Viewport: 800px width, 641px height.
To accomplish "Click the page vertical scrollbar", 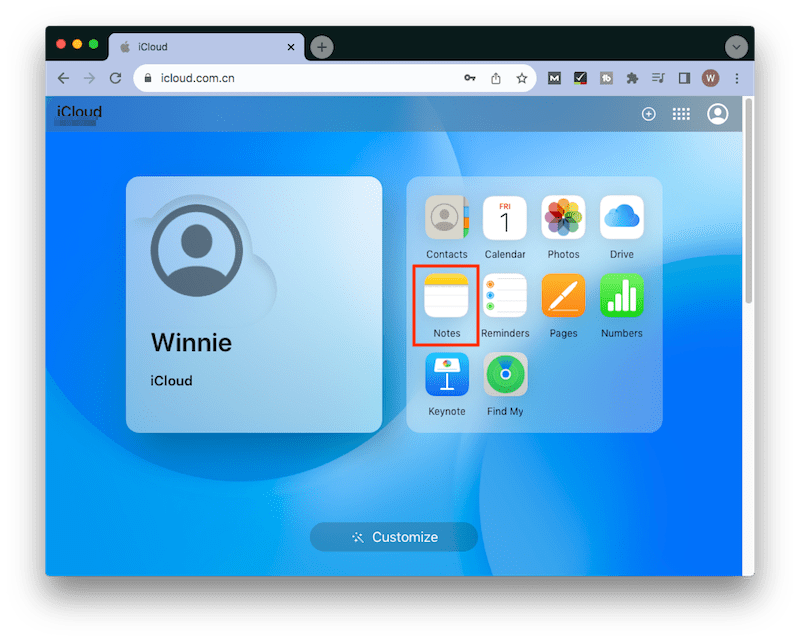I will point(748,202).
